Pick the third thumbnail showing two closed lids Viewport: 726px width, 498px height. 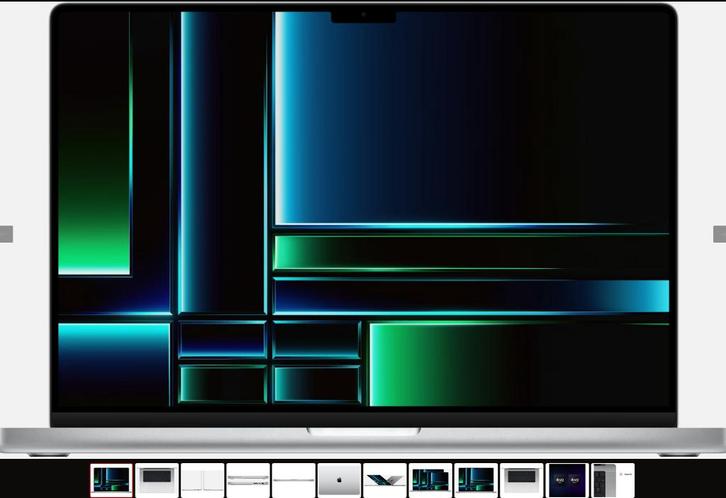pos(202,480)
